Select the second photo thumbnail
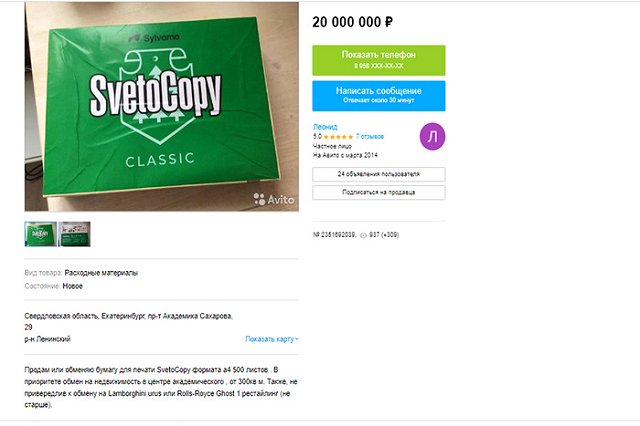Viewport: 640px width, 426px height. coord(75,234)
